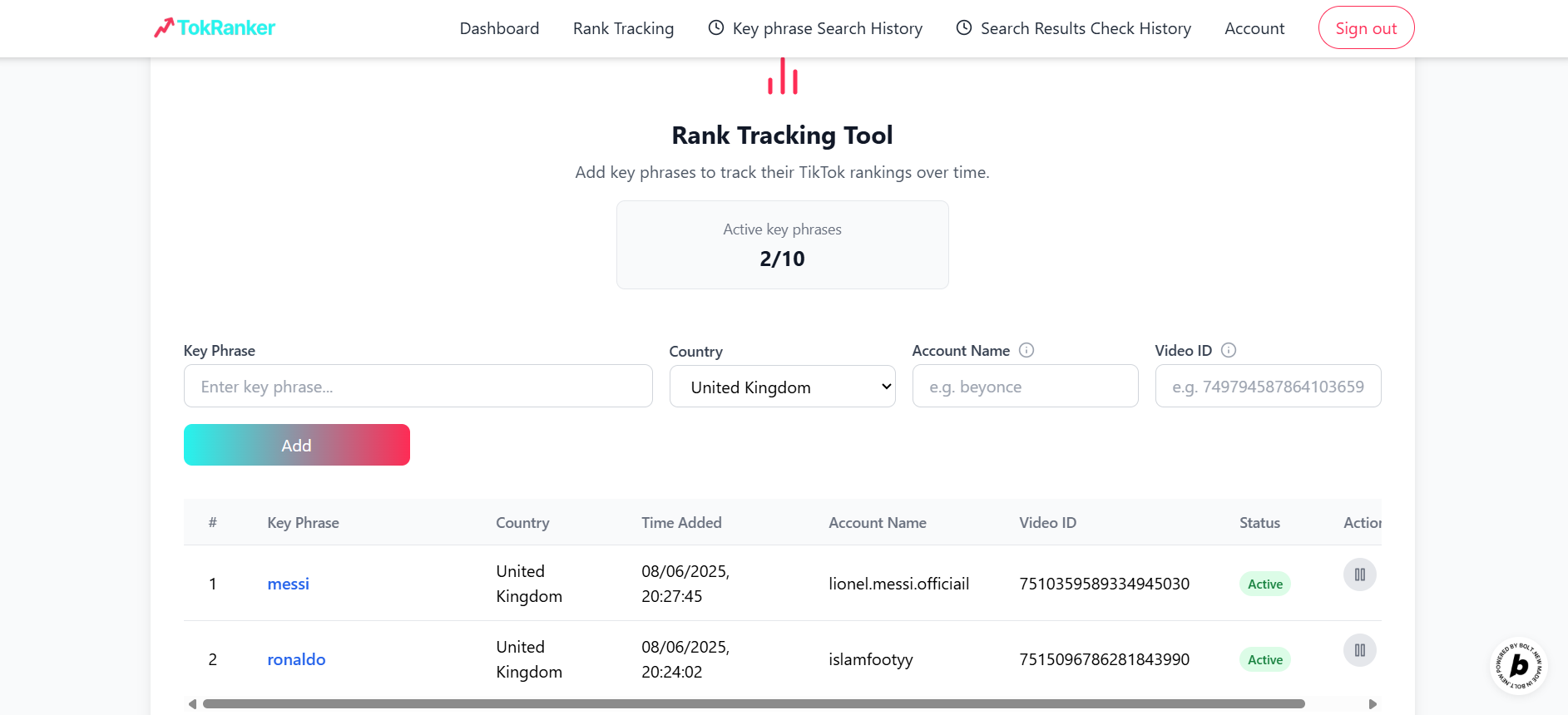This screenshot has height=715, width=1568.
Task: Open the Dashboard page
Action: (499, 28)
